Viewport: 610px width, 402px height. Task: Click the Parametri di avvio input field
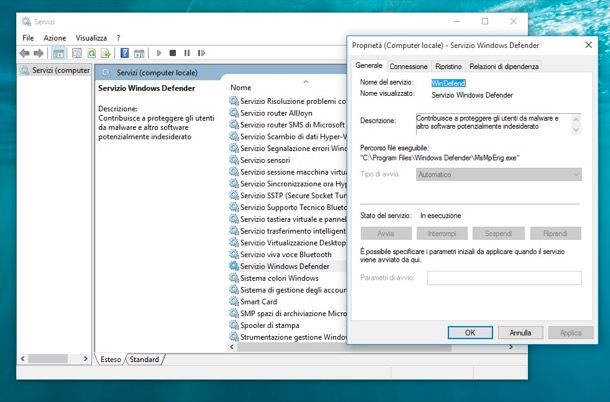click(x=504, y=278)
